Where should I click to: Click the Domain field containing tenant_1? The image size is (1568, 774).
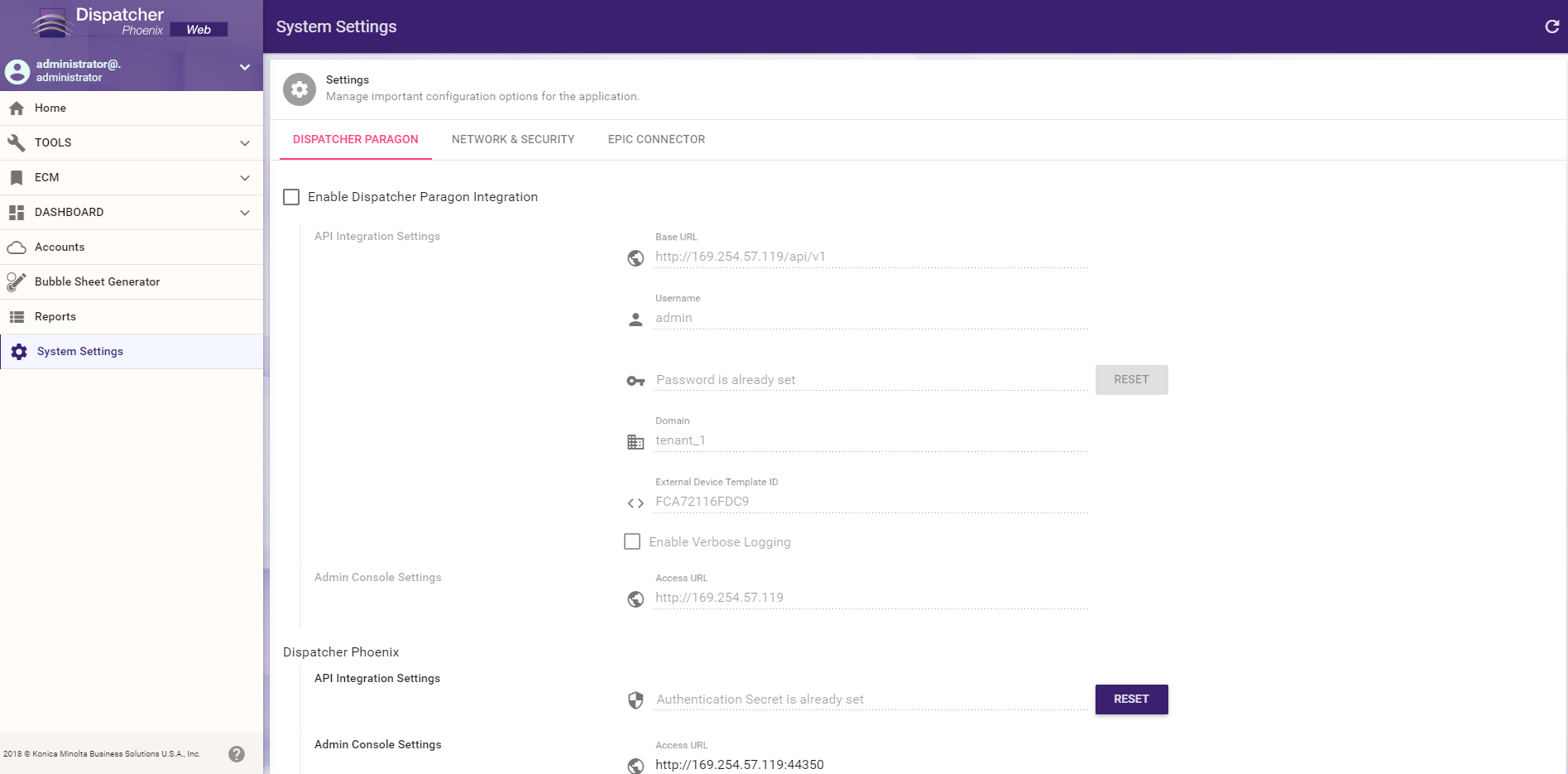pos(870,440)
